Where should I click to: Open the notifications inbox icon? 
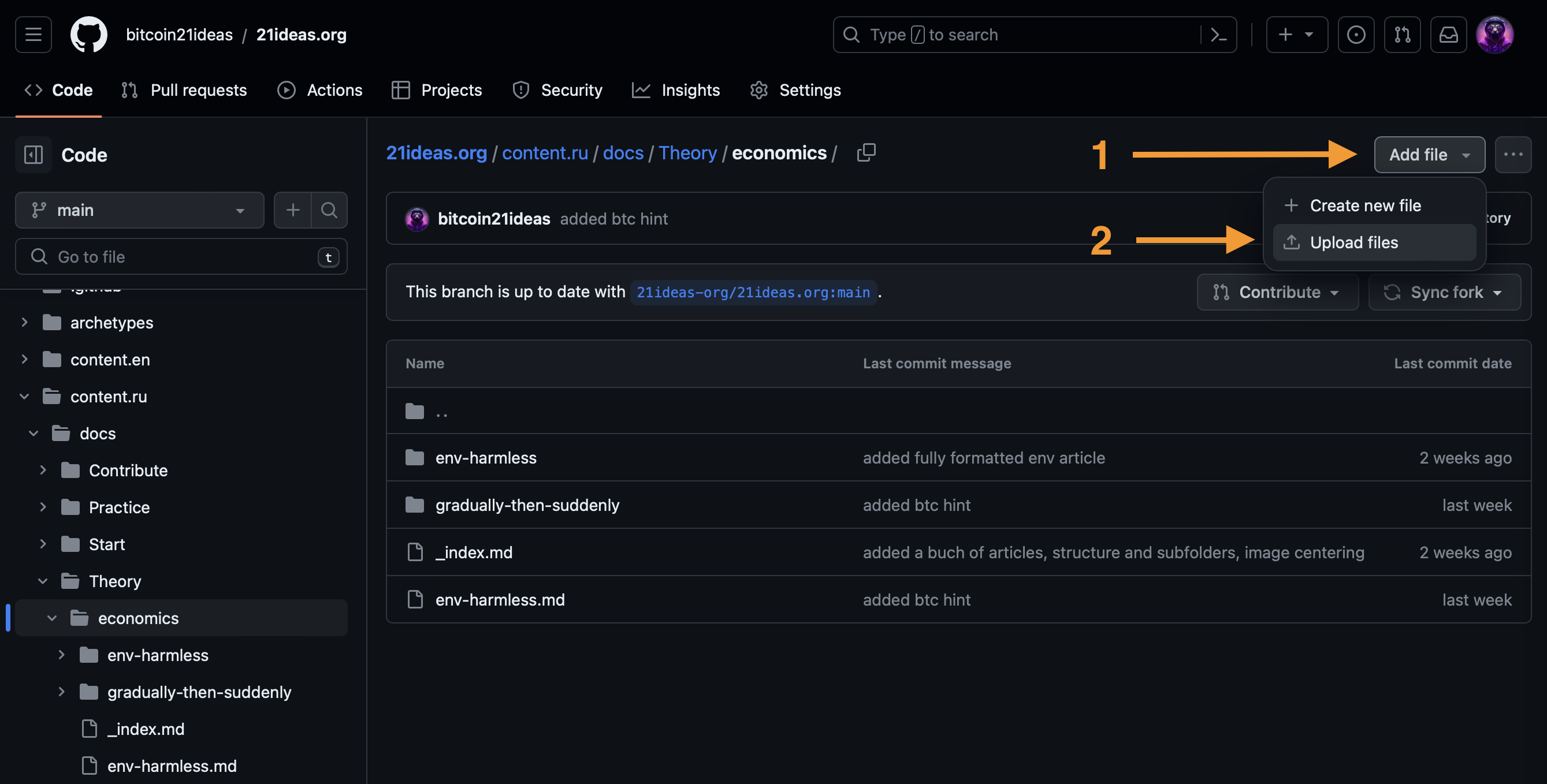tap(1448, 35)
